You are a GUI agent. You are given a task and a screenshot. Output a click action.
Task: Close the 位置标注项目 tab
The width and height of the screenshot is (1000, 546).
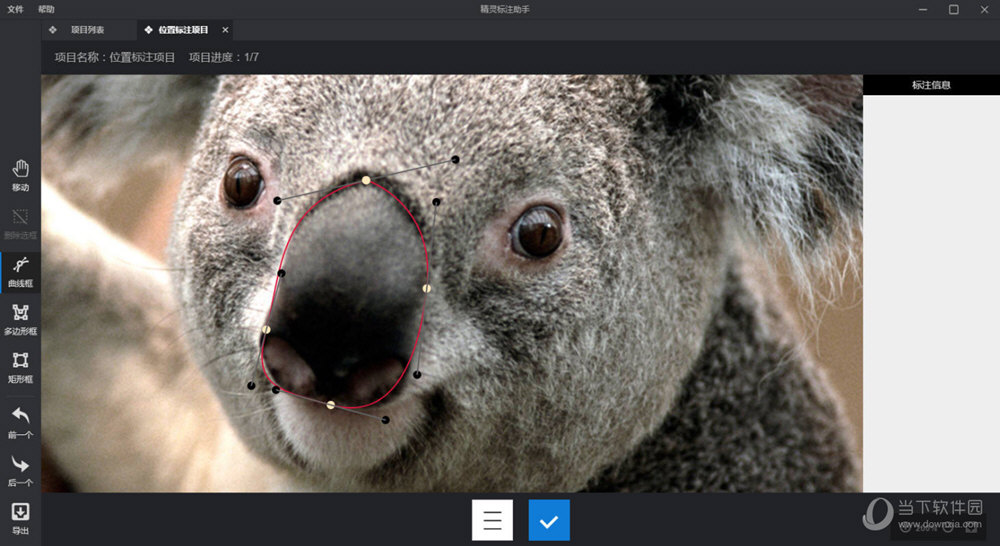(225, 30)
